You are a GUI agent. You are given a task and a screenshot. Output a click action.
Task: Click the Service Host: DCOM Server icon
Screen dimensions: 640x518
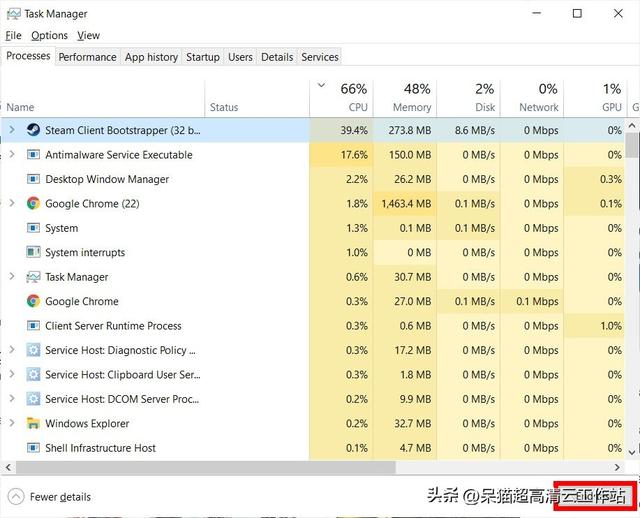(33, 399)
